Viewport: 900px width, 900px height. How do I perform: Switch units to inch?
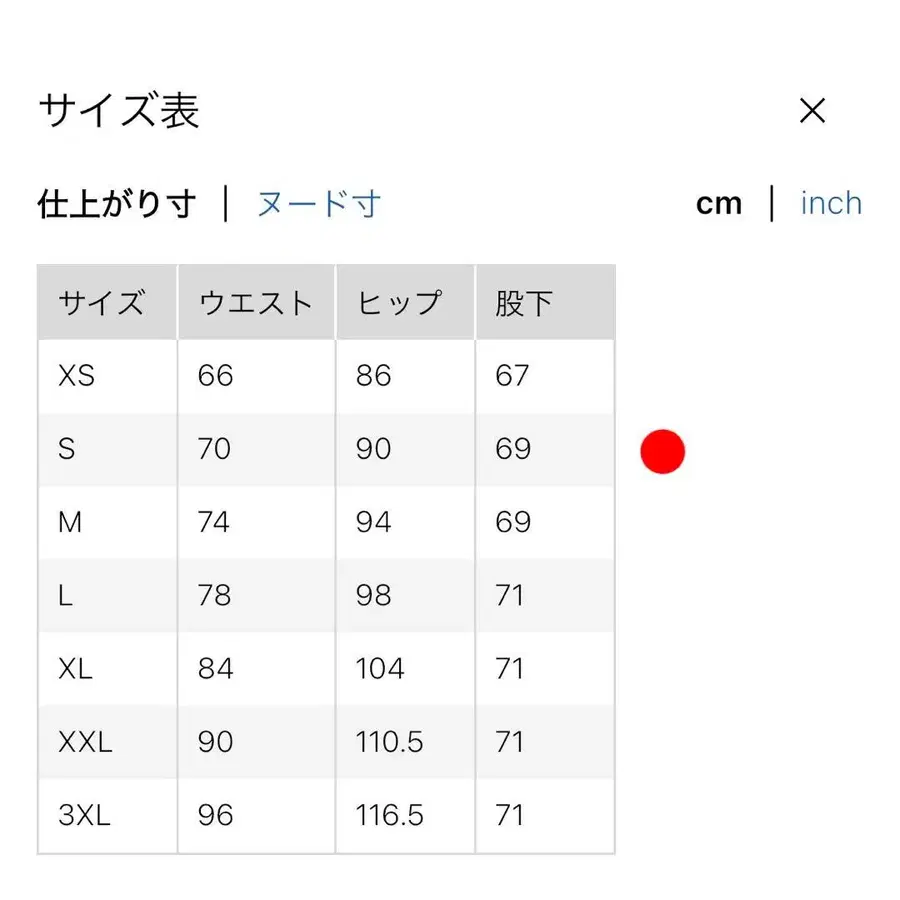831,203
